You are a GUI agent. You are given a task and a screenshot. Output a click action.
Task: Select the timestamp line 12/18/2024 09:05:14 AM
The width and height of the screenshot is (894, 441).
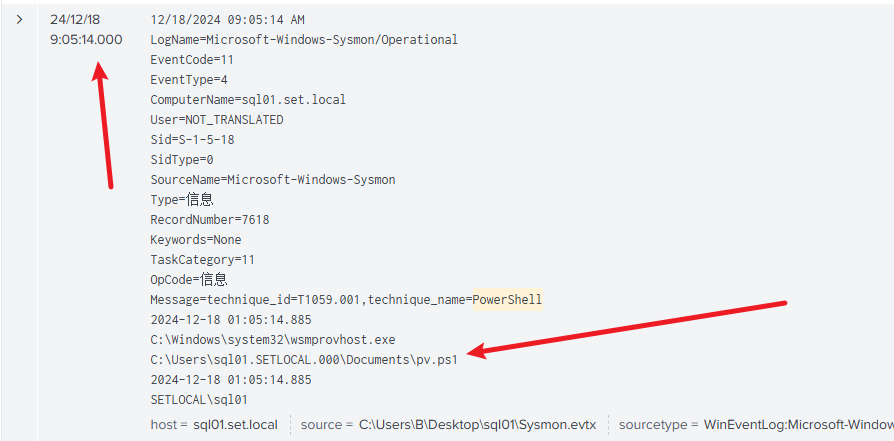point(227,20)
